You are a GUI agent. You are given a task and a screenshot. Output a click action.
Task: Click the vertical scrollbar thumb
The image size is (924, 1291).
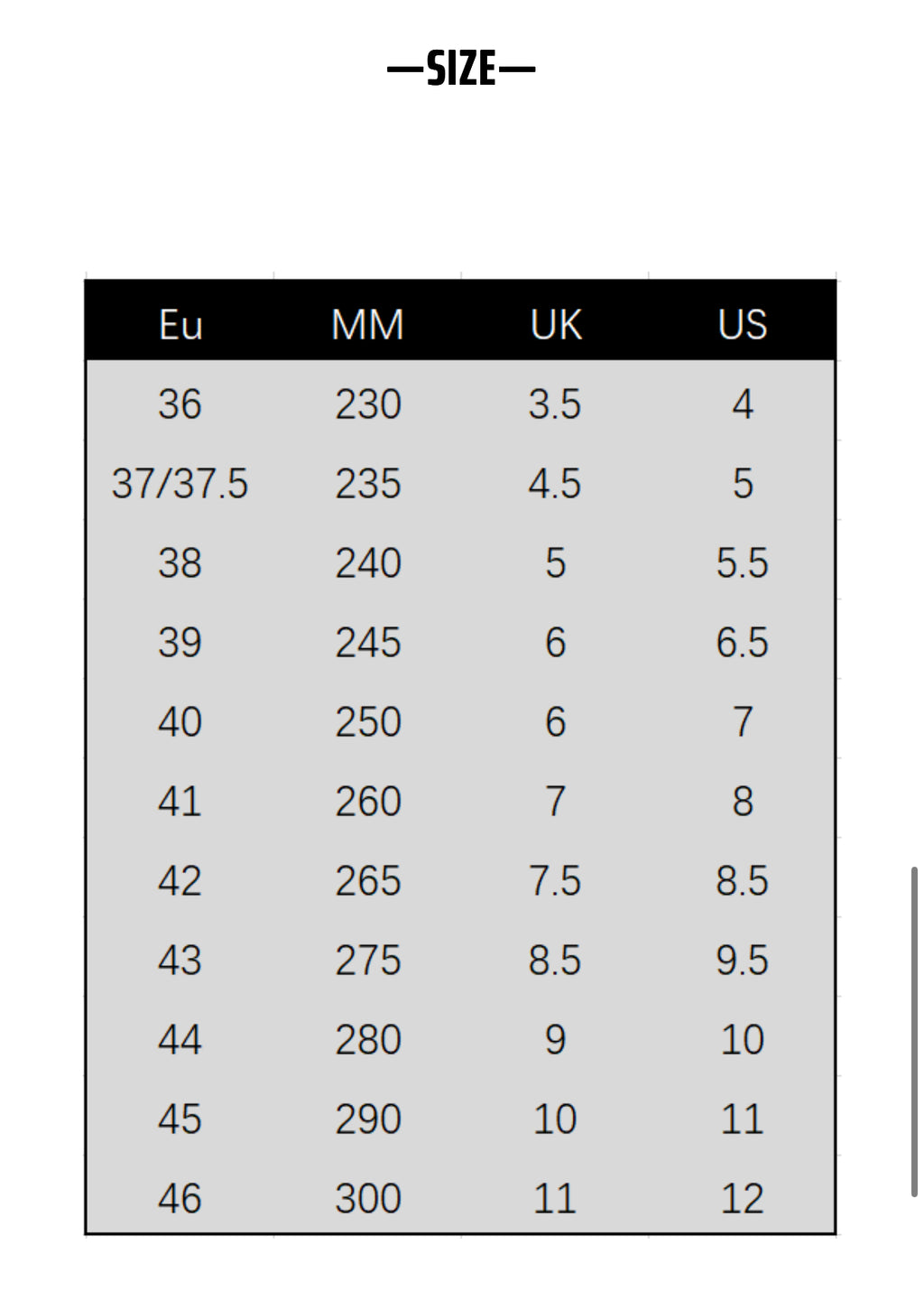(913, 1032)
